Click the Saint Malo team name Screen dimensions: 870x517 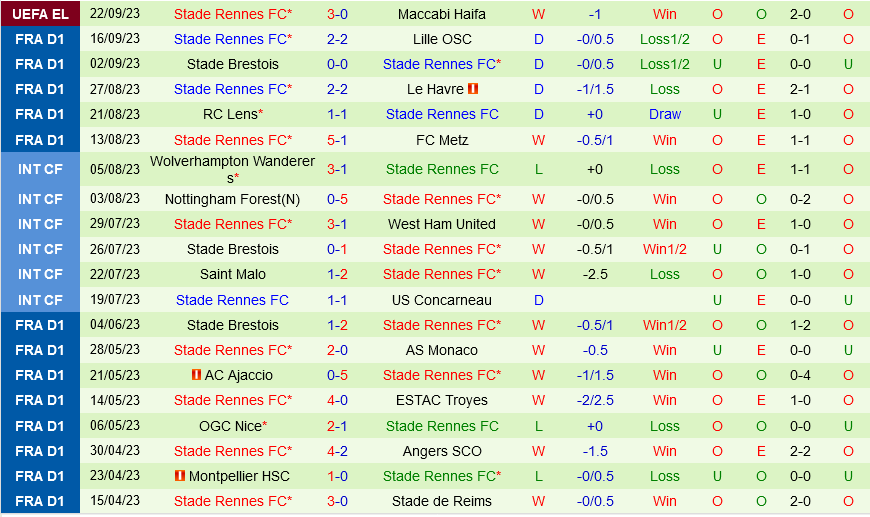pyautogui.click(x=232, y=274)
